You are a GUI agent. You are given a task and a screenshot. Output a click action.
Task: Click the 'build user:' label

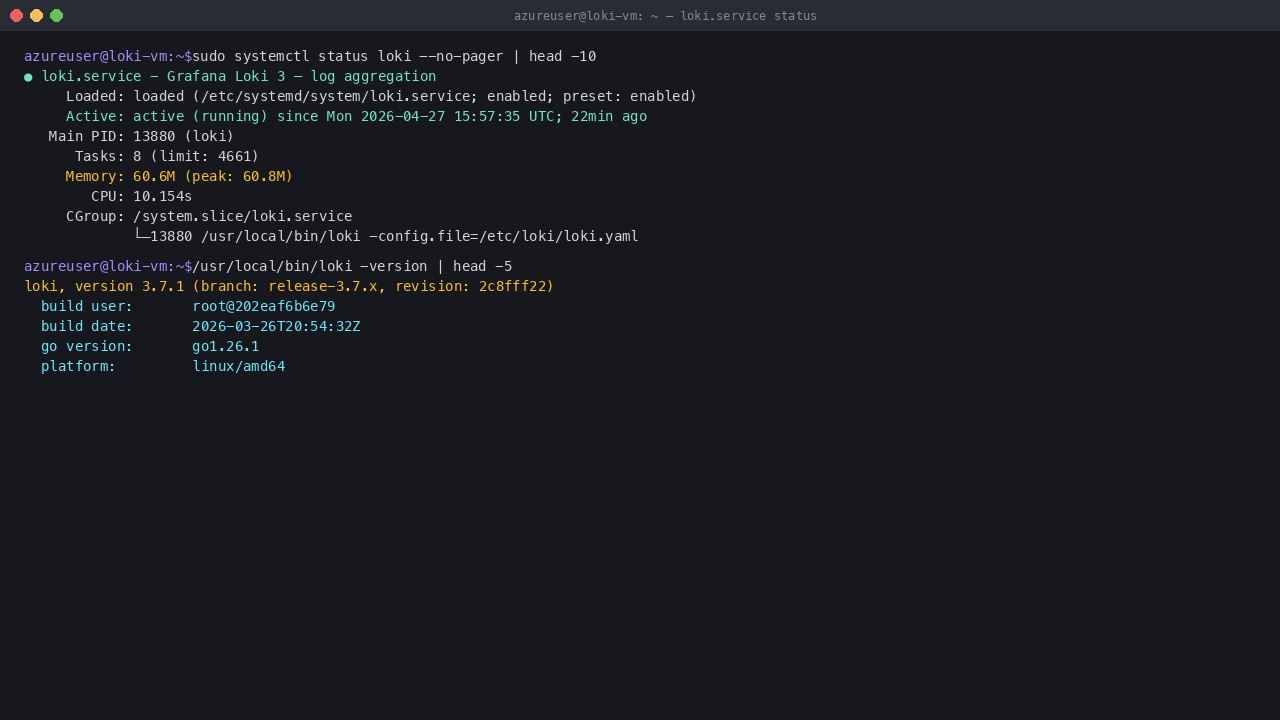pyautogui.click(x=87, y=306)
